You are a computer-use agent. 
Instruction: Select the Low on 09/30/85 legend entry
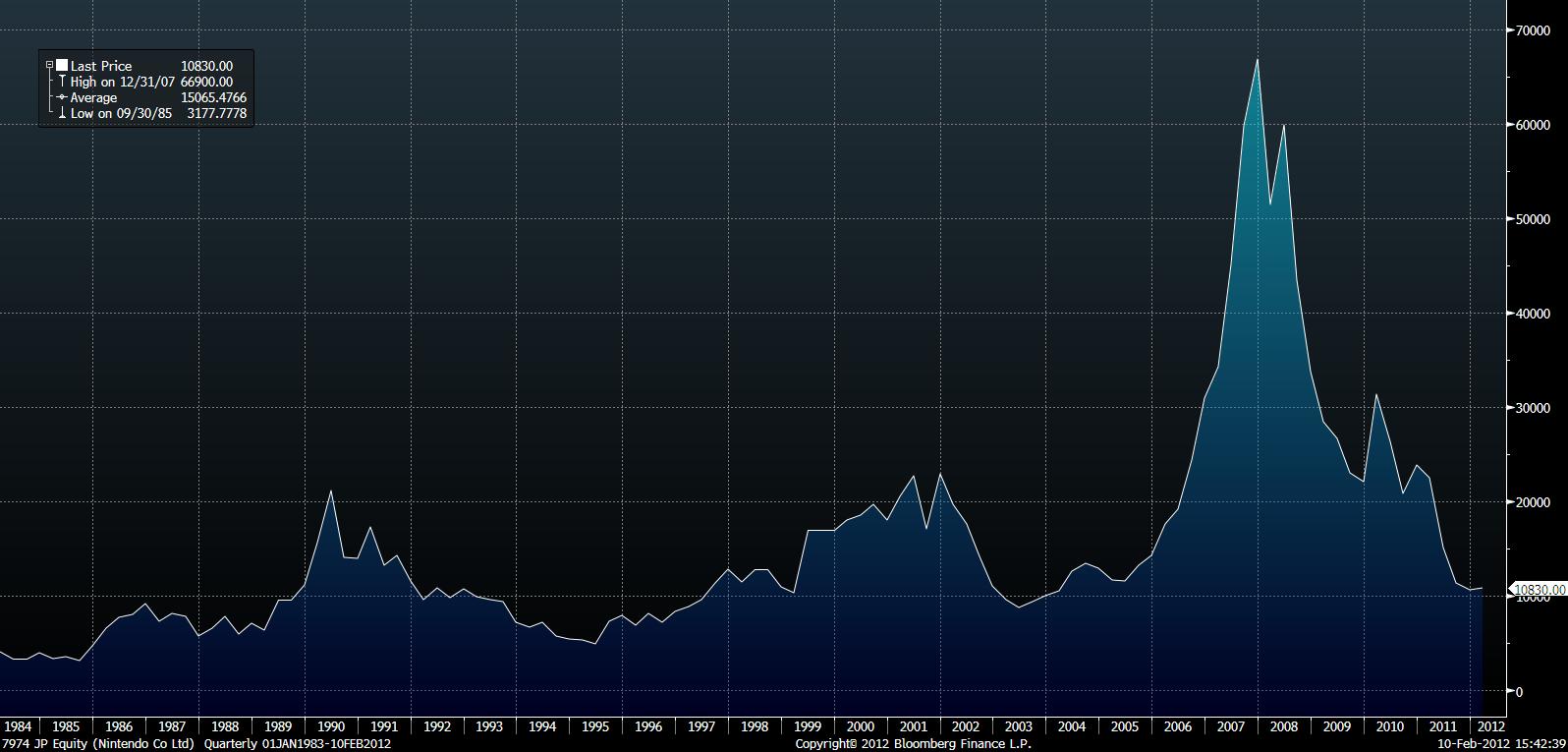(121, 113)
